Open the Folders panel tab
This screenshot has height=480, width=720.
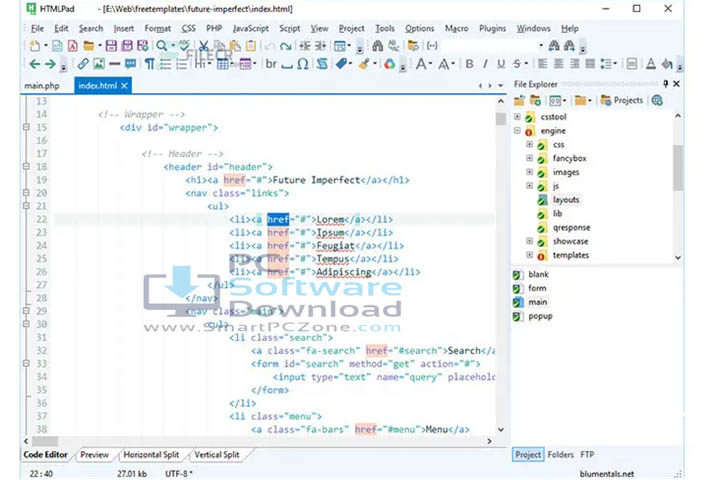click(x=560, y=455)
